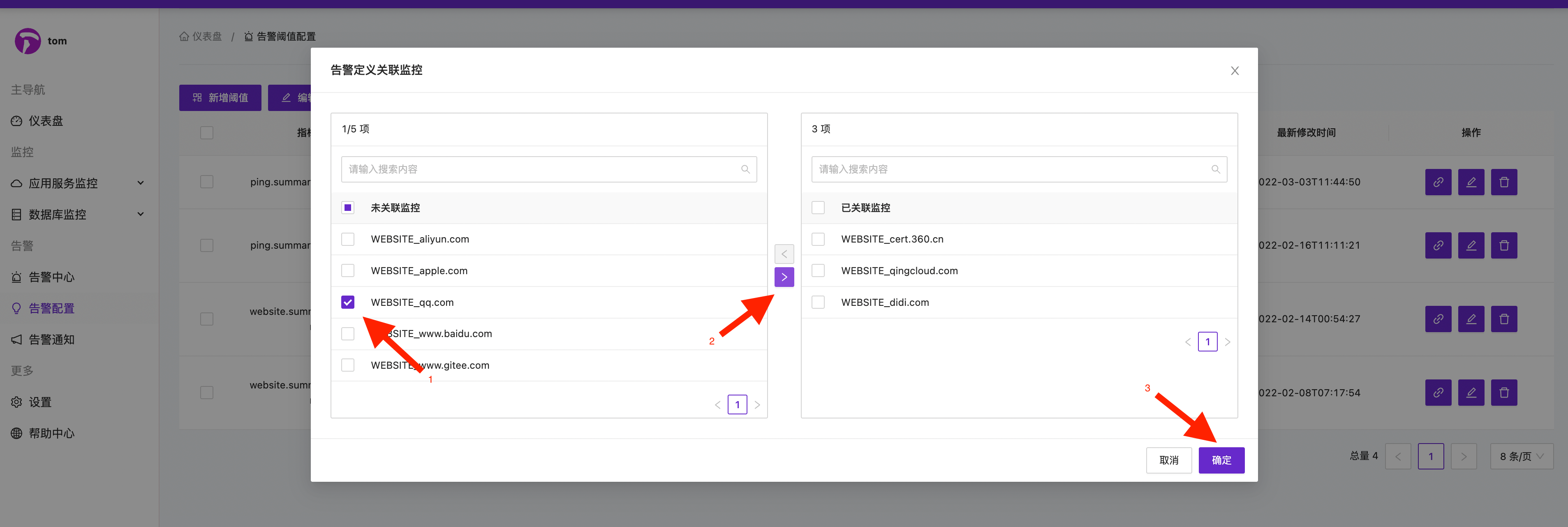Open 告警通知 sidebar item
Screen dimensions: 1568x527
coord(51,340)
